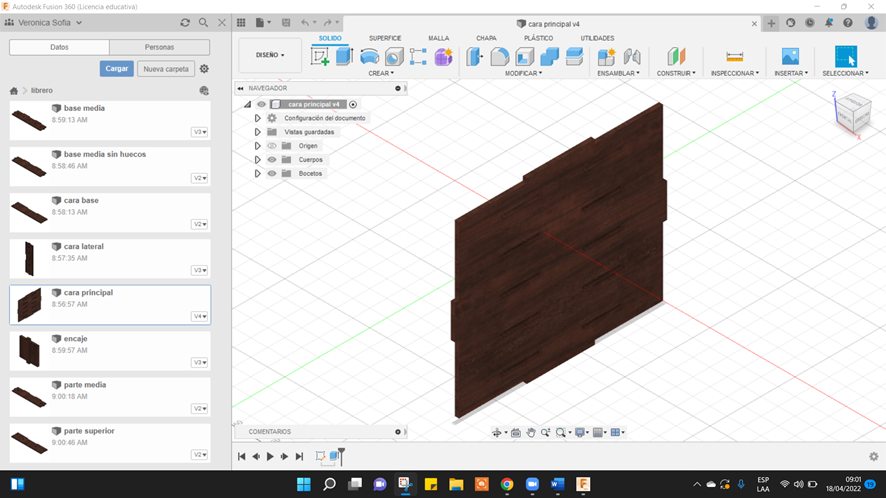Hide the Bocetos folder with eye icon
Screen dimensions: 886x498
click(271, 174)
